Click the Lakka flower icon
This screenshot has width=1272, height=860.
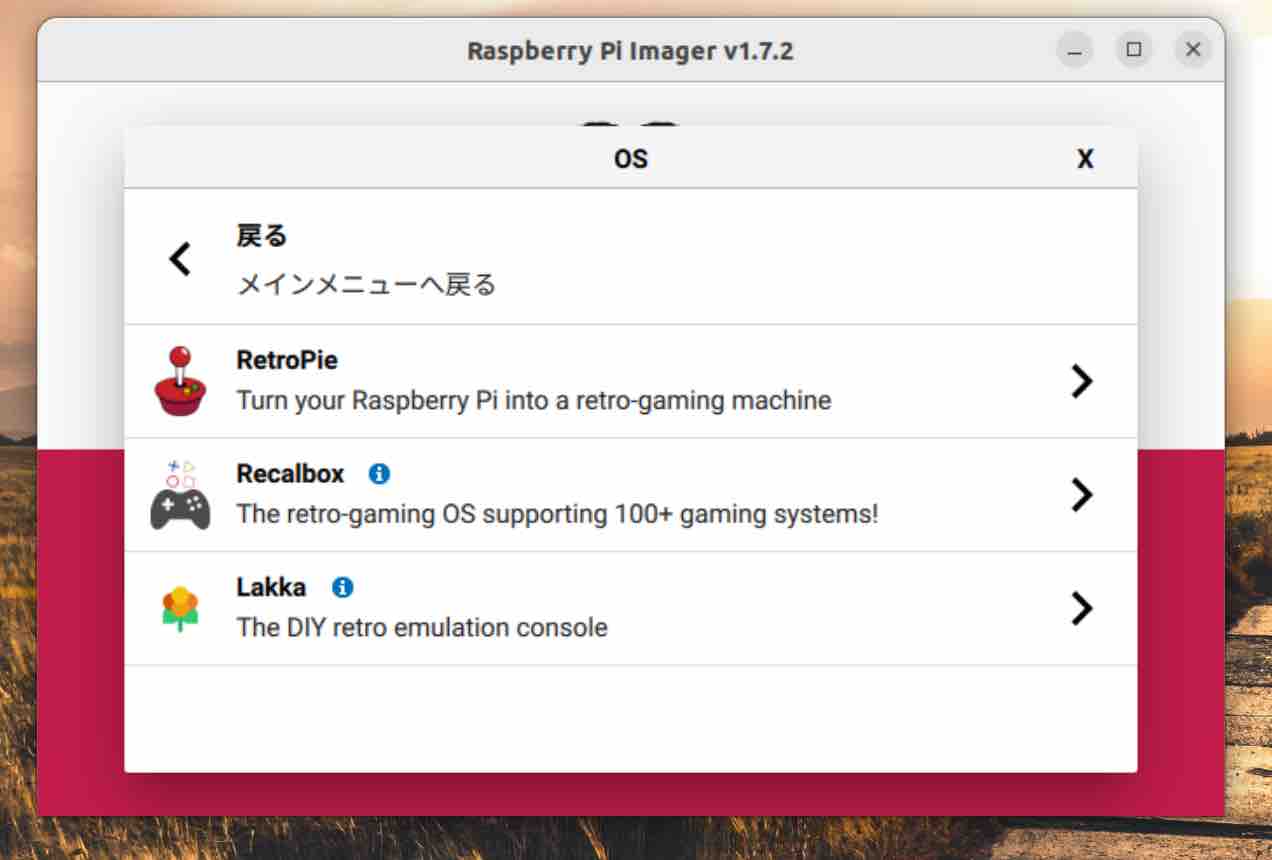[180, 608]
